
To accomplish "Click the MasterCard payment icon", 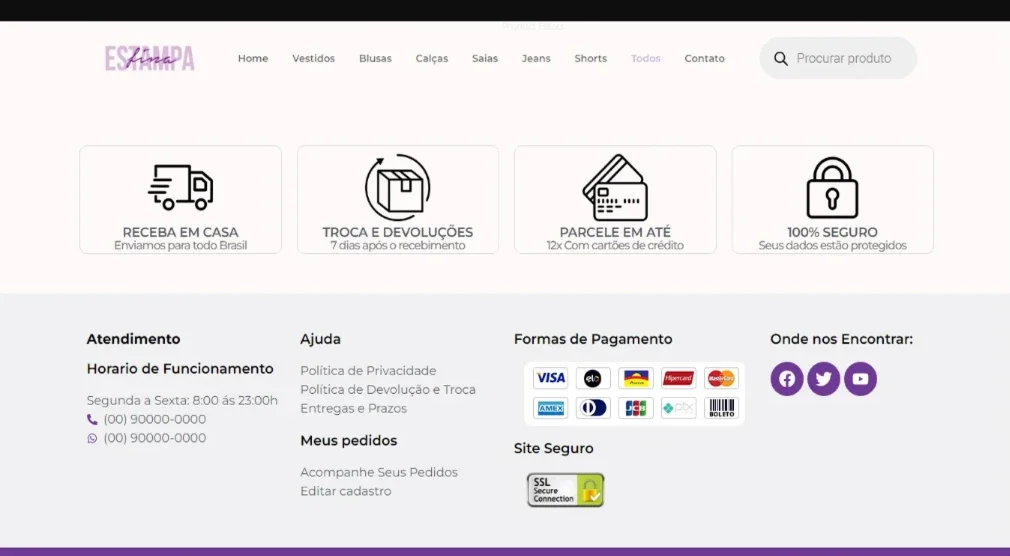I will (x=721, y=378).
